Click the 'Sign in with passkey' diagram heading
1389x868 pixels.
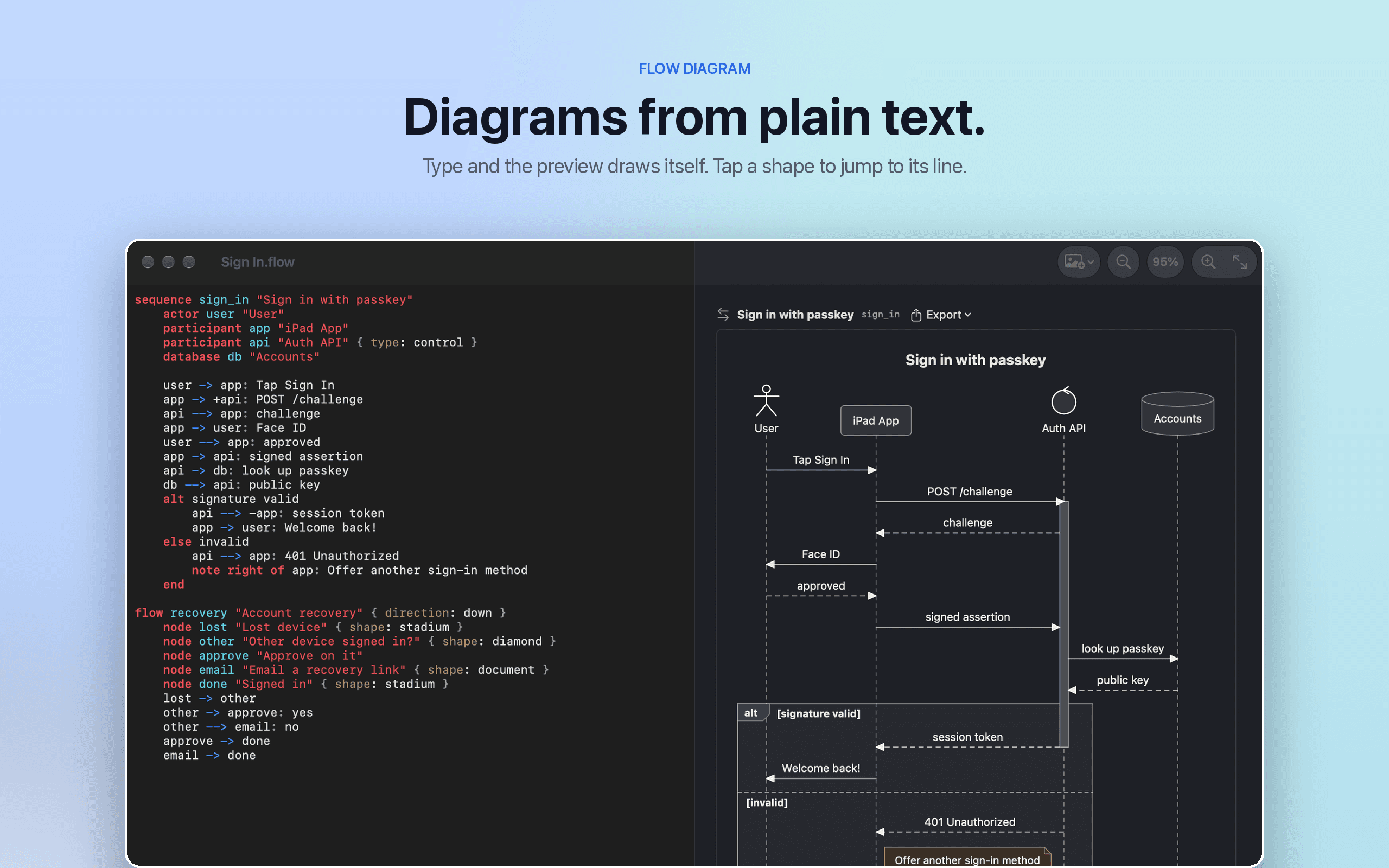point(975,360)
